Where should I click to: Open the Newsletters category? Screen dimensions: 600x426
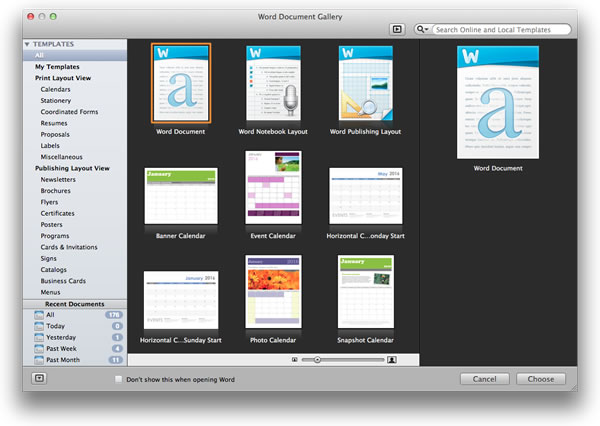click(58, 180)
